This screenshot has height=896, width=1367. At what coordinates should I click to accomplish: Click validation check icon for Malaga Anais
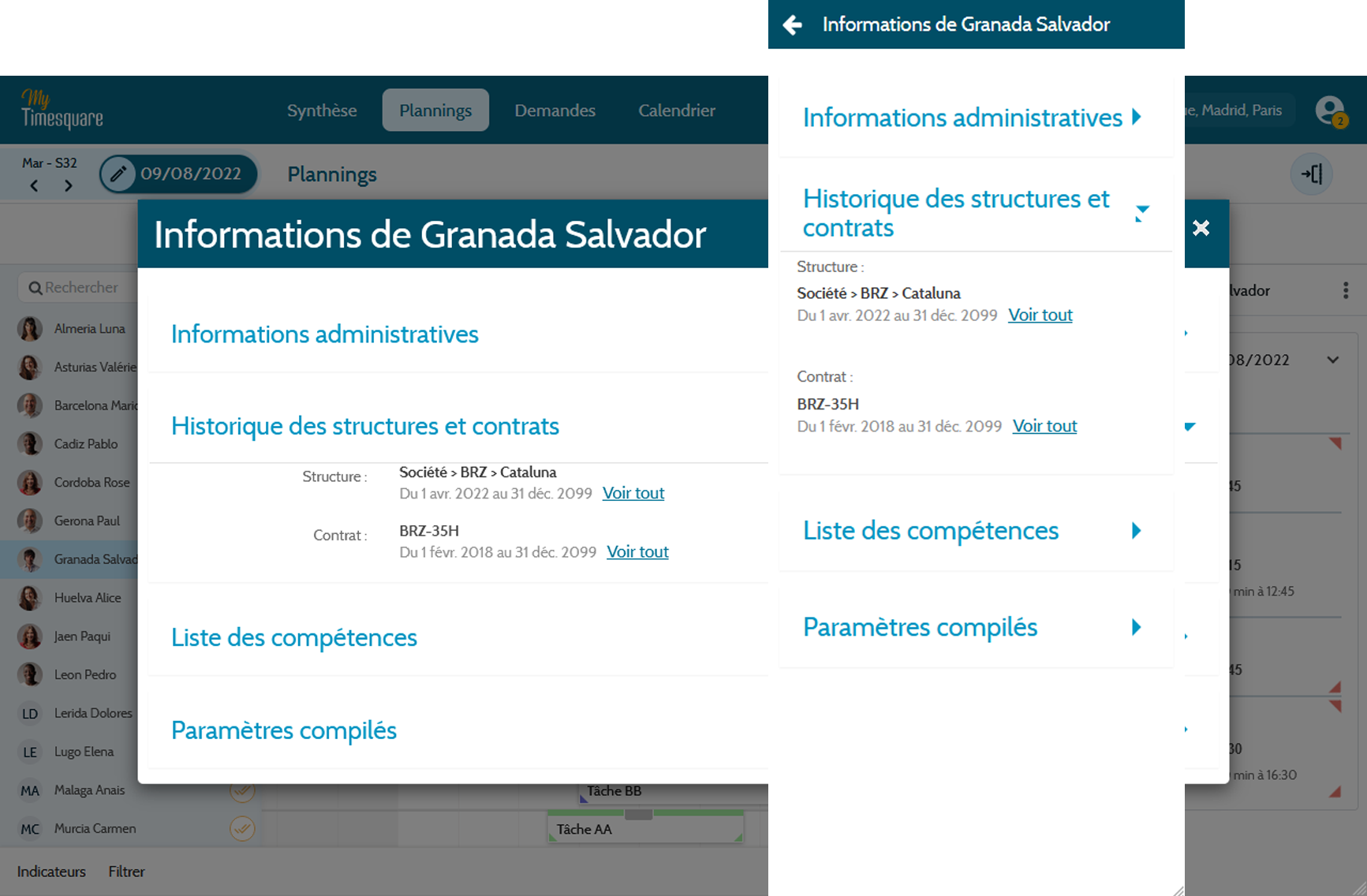point(242,791)
